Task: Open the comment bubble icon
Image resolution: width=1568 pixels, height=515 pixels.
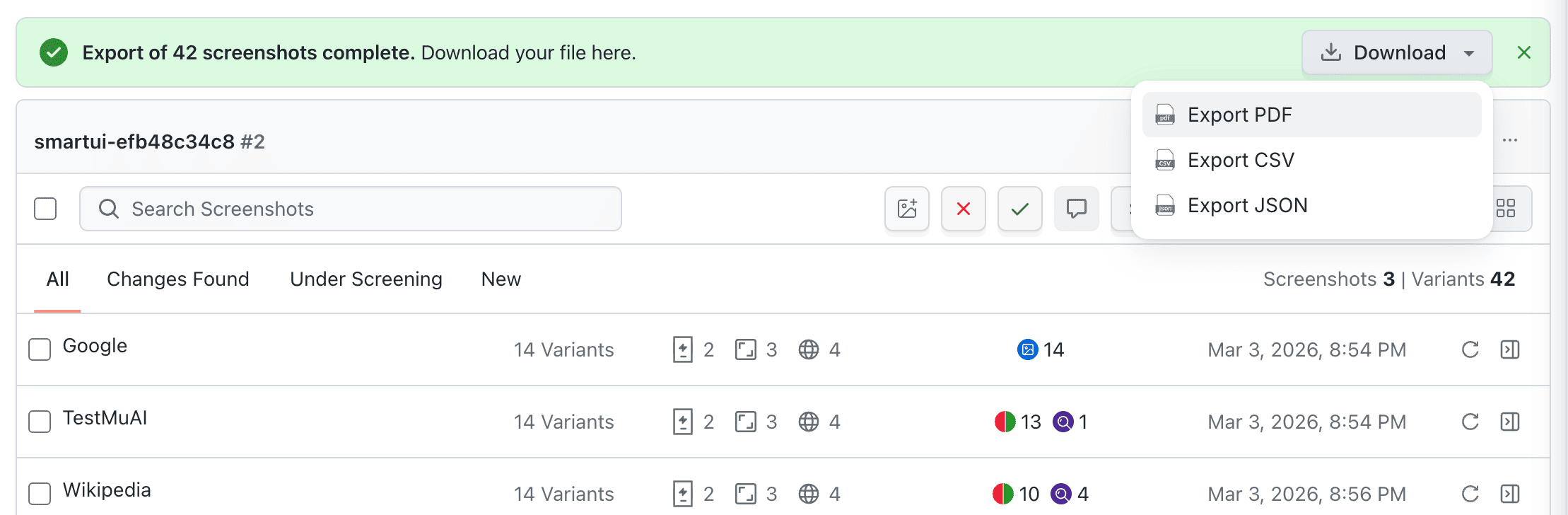Action: pos(1076,209)
